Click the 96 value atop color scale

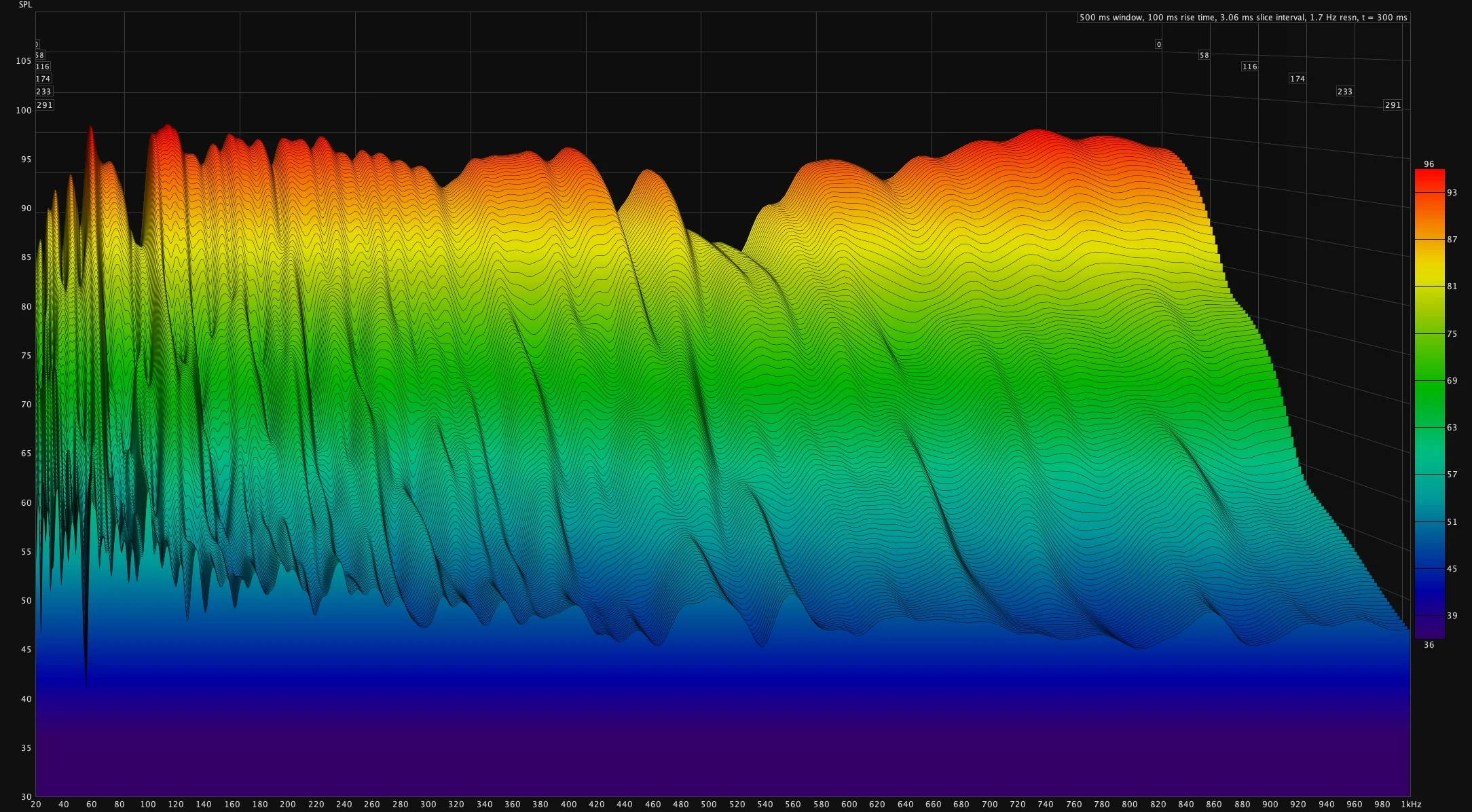pos(1429,164)
